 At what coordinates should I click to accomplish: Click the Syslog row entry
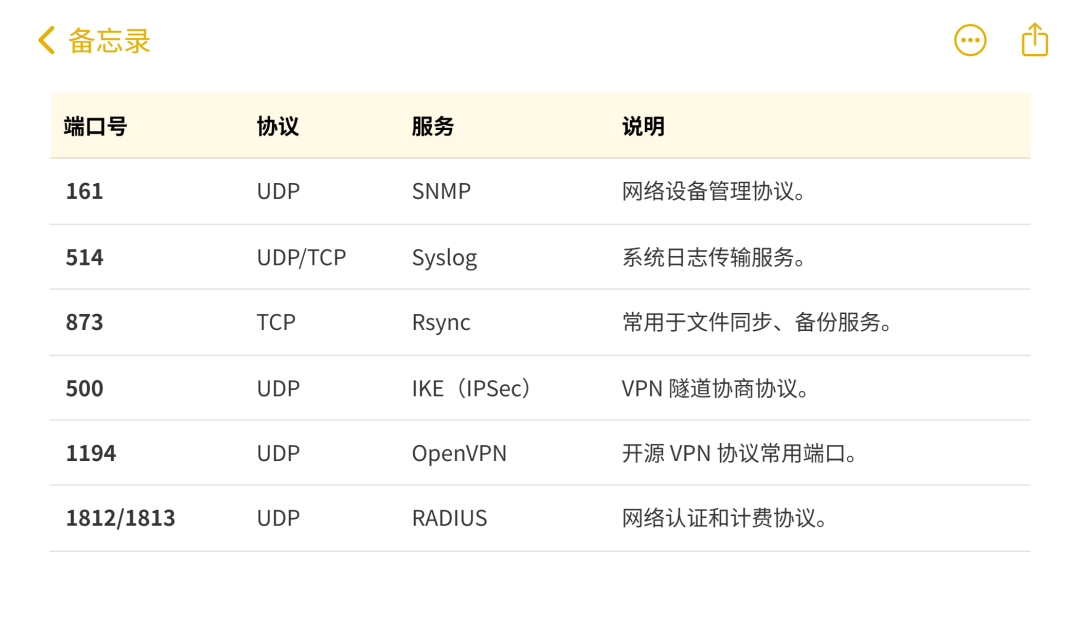444,257
